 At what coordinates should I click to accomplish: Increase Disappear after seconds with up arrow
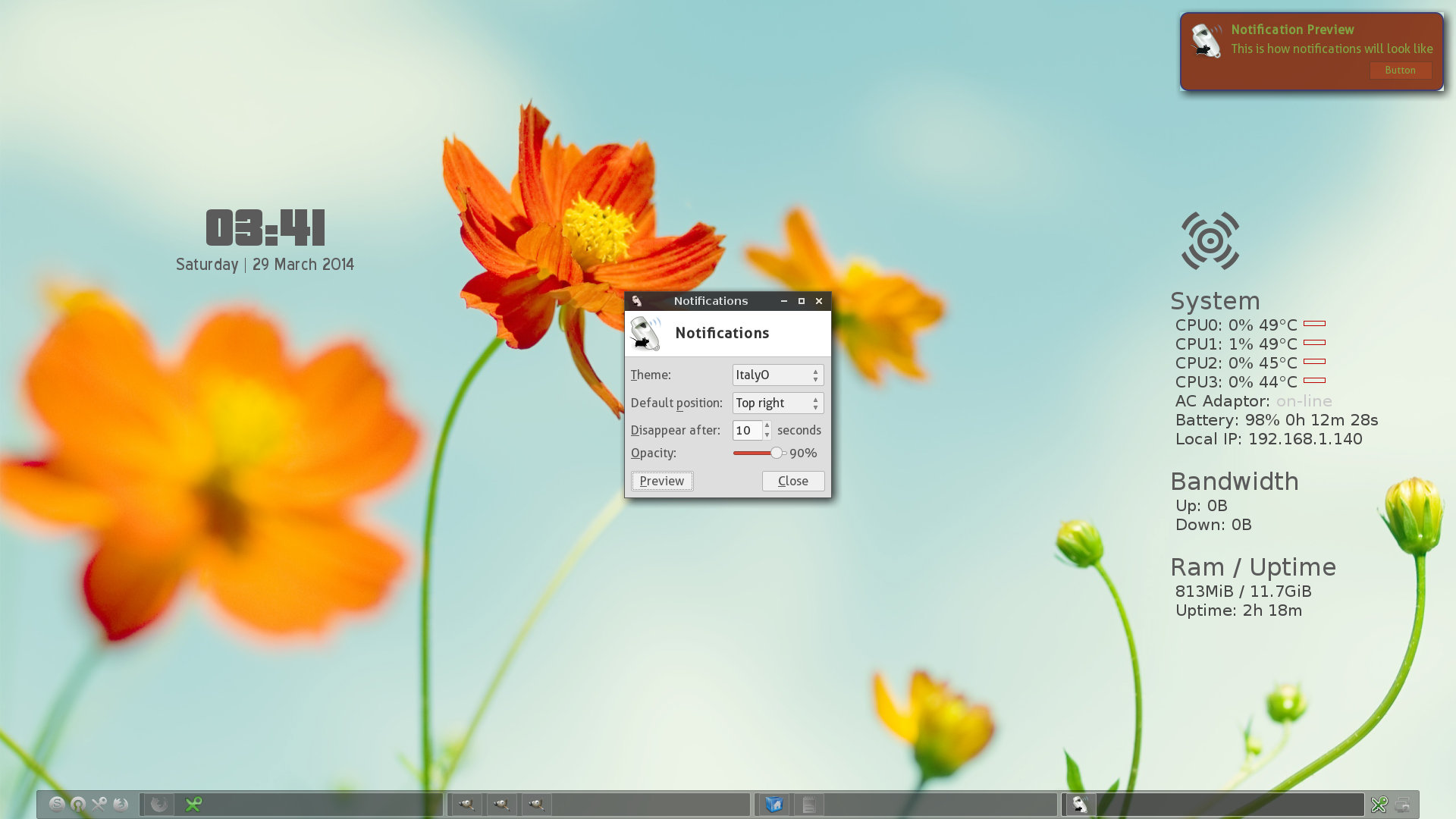tap(767, 425)
